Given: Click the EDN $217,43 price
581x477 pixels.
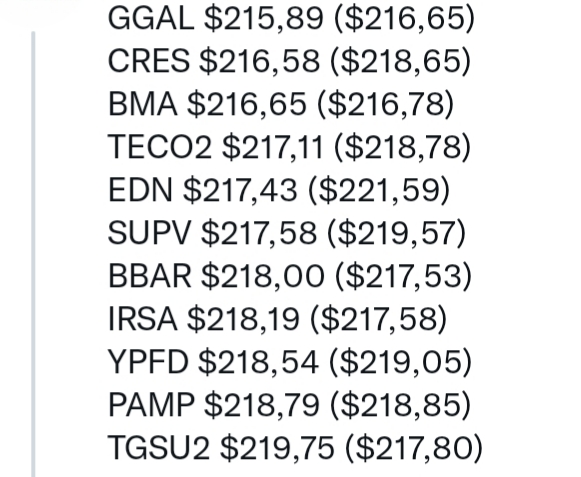Looking at the screenshot, I should click(x=240, y=190).
